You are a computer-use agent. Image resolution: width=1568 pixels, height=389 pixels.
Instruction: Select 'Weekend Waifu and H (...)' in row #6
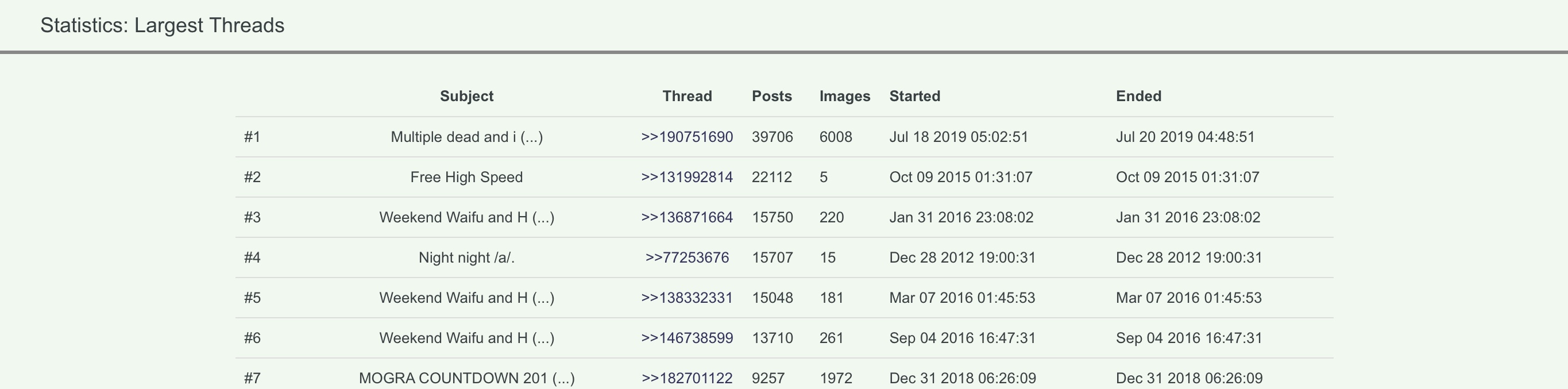(466, 338)
